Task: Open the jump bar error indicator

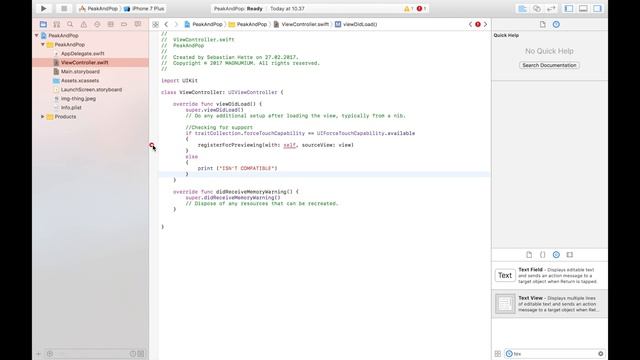Action: tap(478, 24)
